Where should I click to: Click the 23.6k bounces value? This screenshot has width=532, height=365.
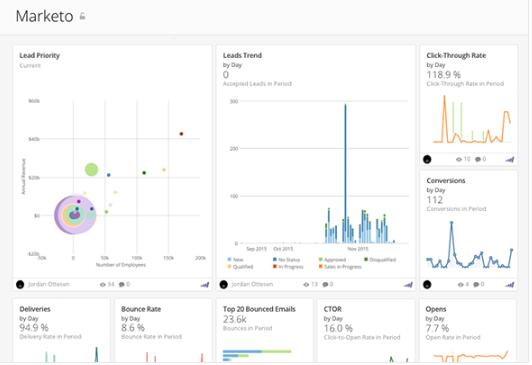235,319
